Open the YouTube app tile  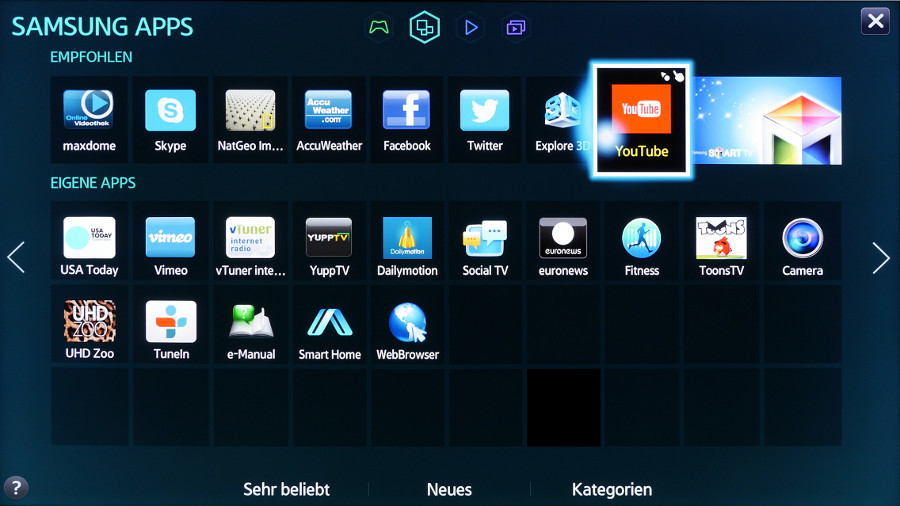pos(641,119)
